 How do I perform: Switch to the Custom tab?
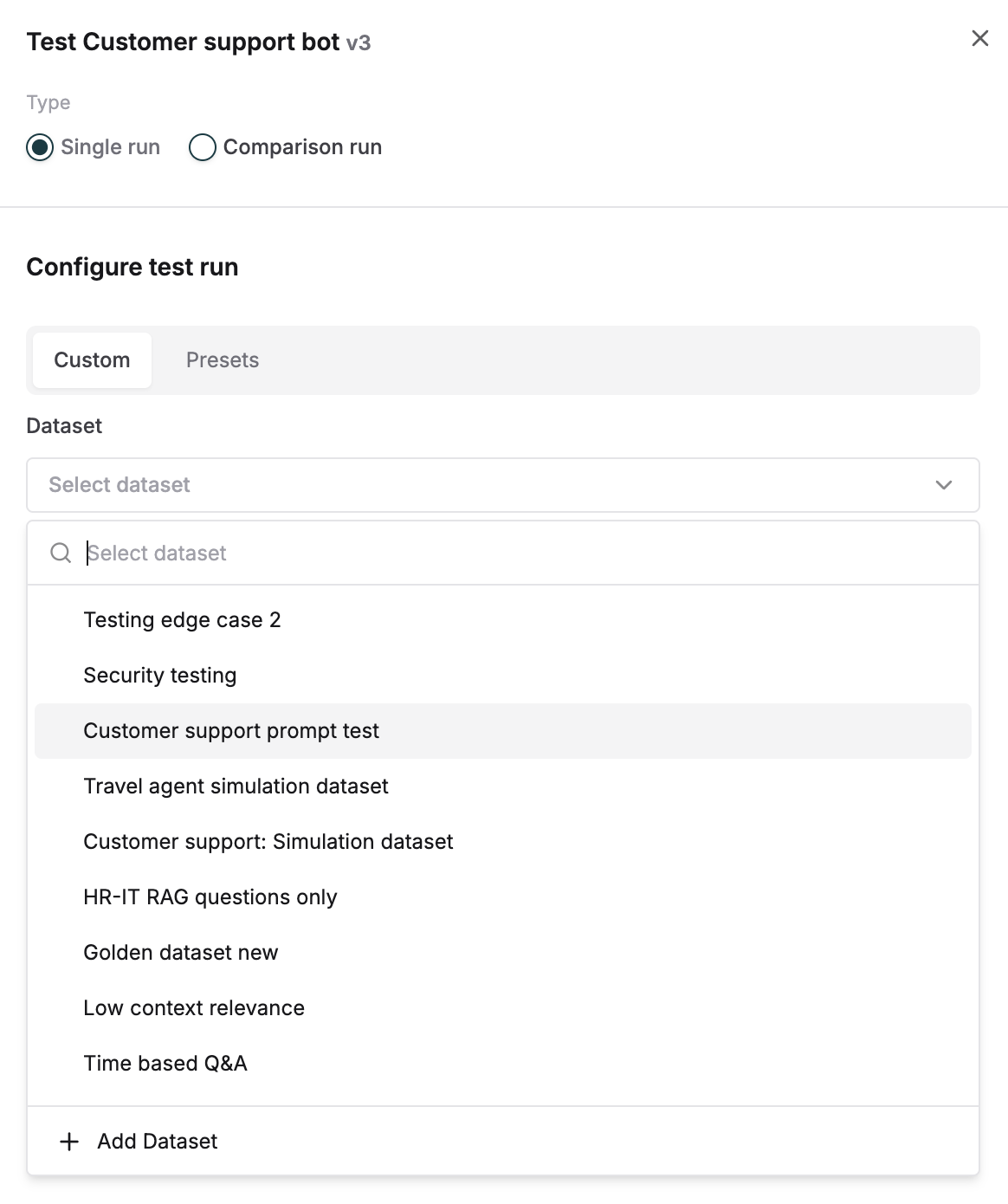point(91,360)
